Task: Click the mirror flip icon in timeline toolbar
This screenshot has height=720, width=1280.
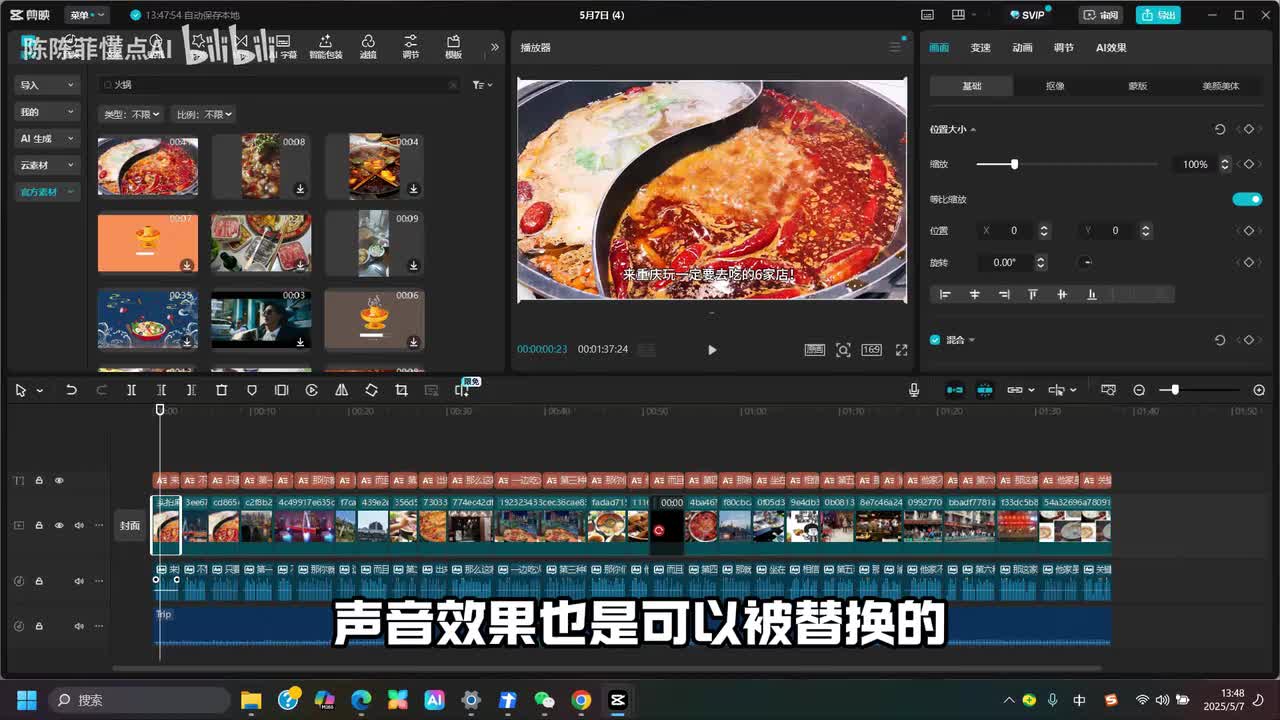Action: pos(341,390)
